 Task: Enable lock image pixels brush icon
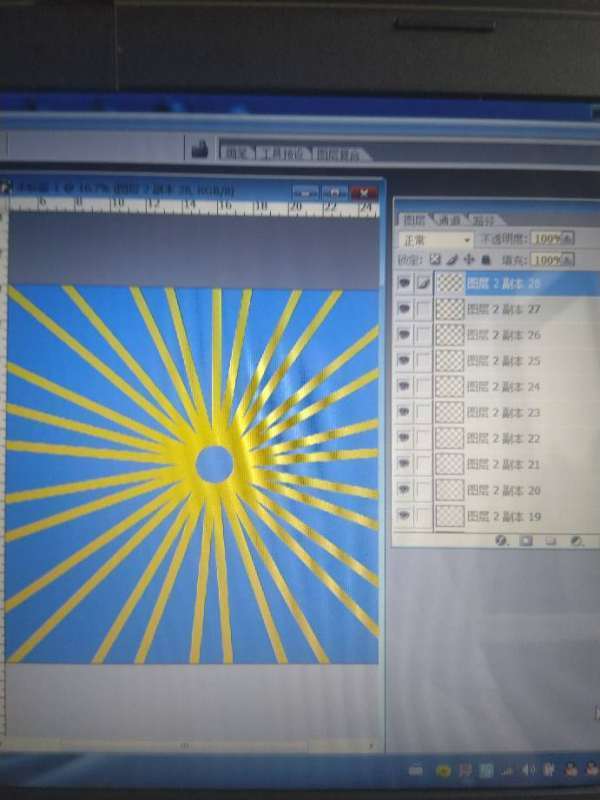pyautogui.click(x=452, y=259)
